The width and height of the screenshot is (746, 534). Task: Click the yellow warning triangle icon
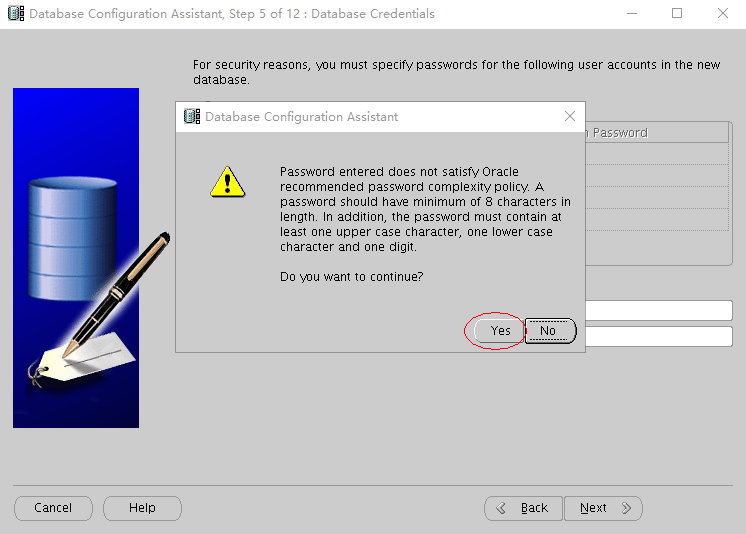coord(227,182)
